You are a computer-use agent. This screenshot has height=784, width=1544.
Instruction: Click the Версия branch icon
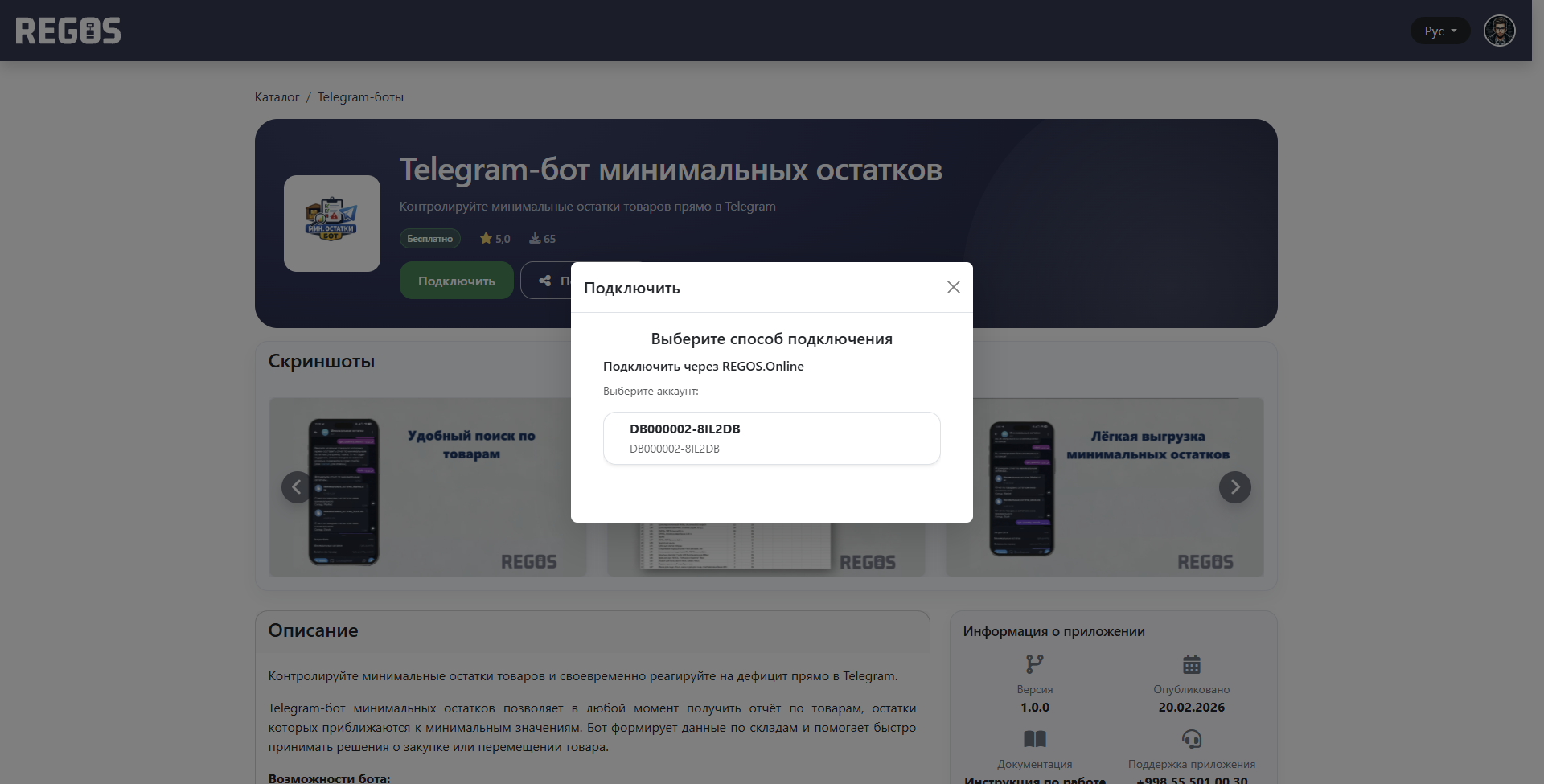tap(1034, 664)
